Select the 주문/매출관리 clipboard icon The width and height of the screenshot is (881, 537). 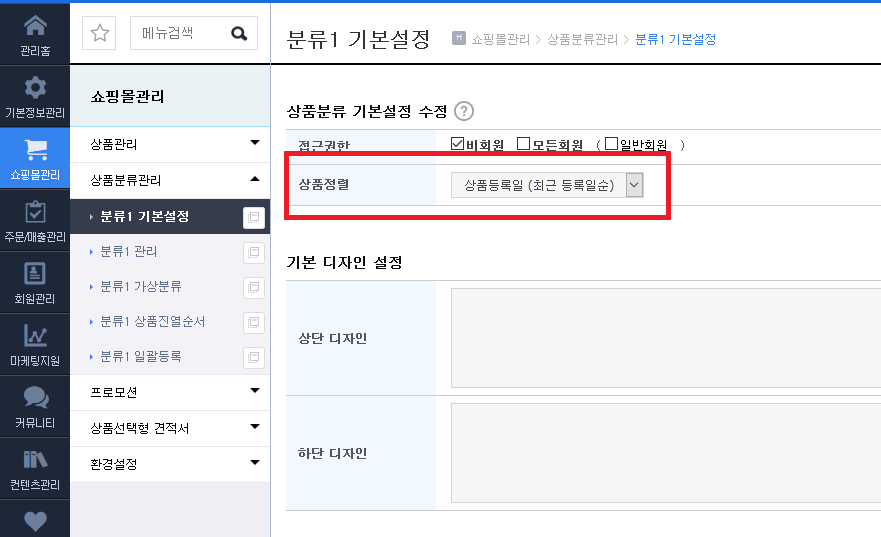pyautogui.click(x=35, y=212)
